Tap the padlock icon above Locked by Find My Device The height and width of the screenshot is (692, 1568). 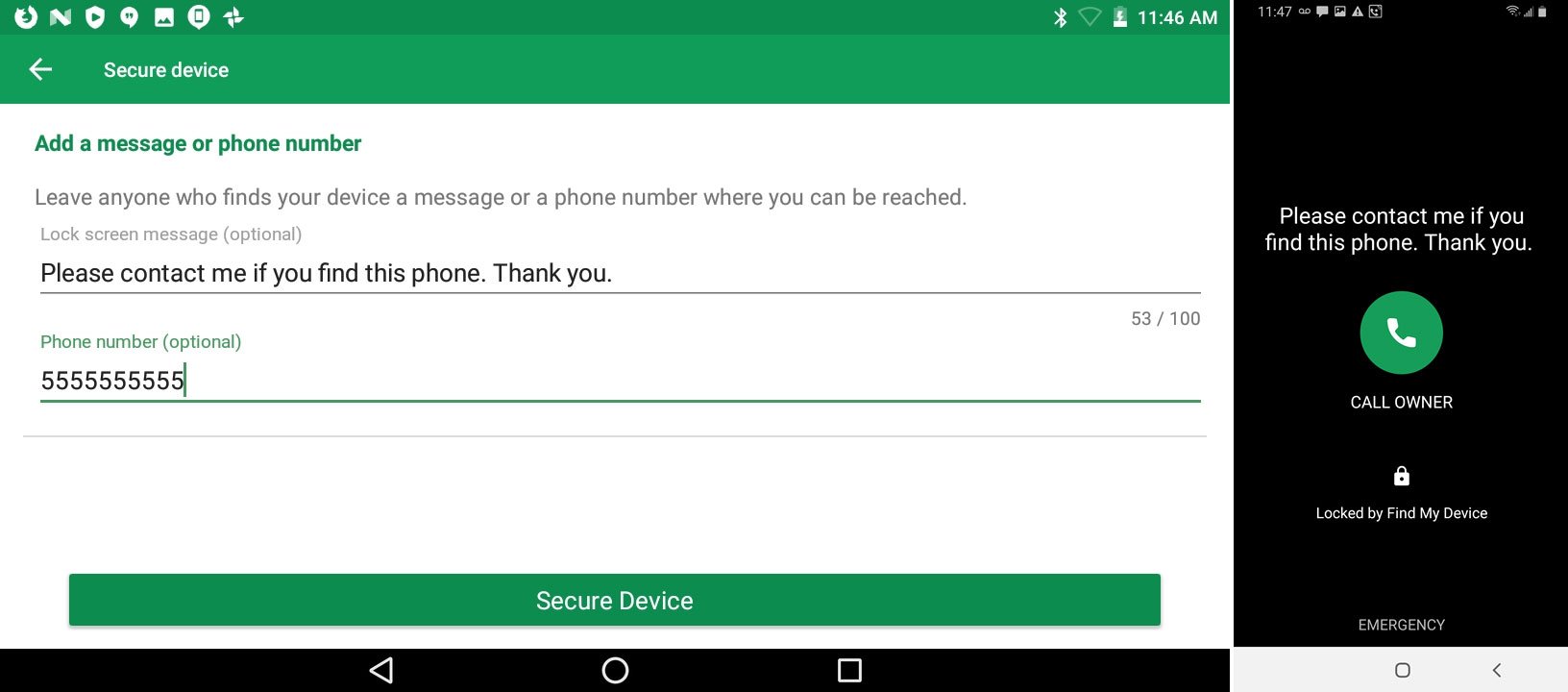pyautogui.click(x=1402, y=476)
